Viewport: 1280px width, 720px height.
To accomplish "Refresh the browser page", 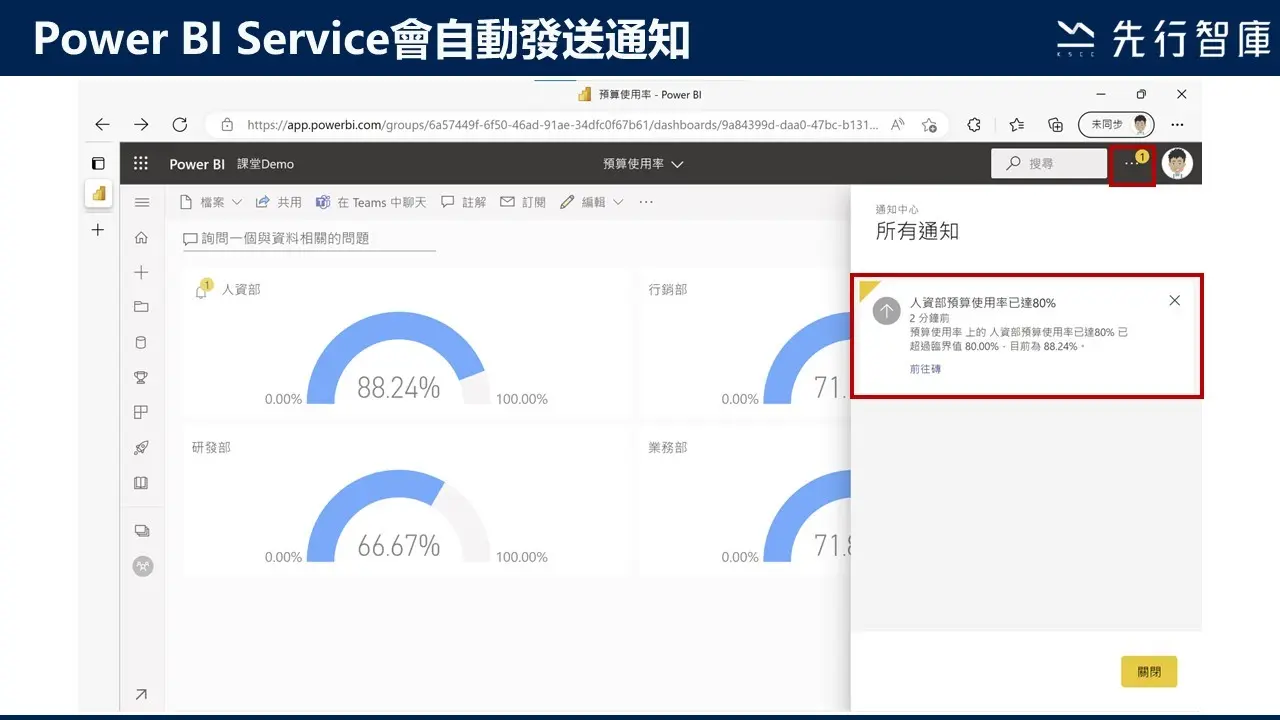I will pyautogui.click(x=180, y=125).
